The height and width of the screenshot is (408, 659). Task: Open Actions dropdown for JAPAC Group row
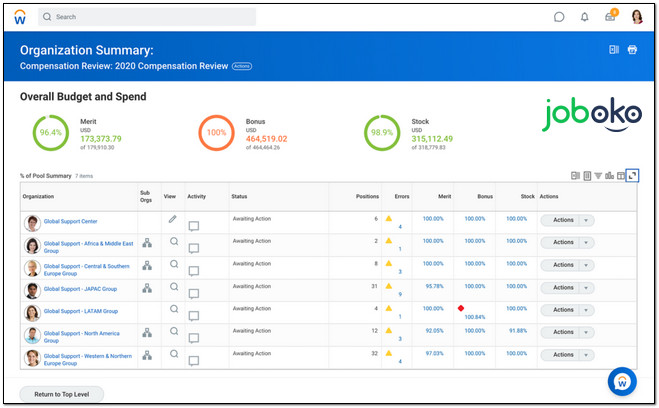587,289
